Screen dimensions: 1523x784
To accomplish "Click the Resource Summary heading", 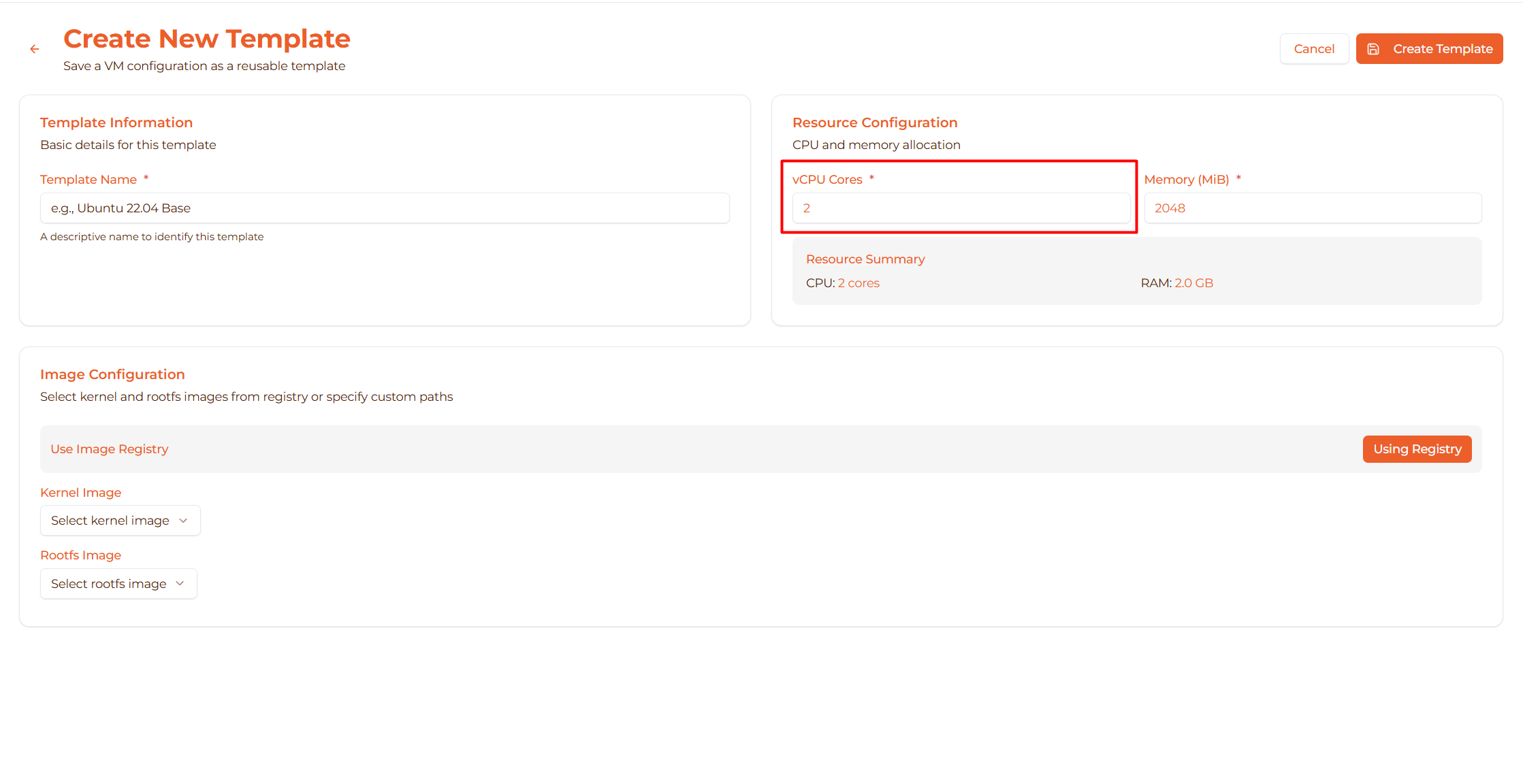I will 865,259.
